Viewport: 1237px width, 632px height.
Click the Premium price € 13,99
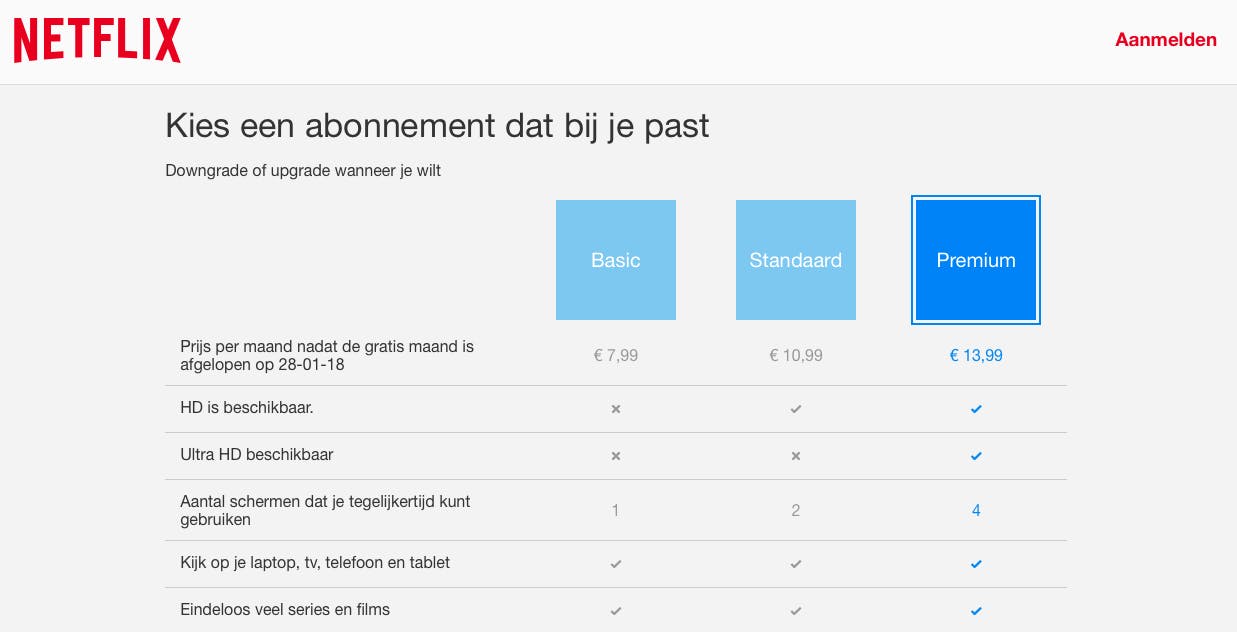(x=976, y=355)
